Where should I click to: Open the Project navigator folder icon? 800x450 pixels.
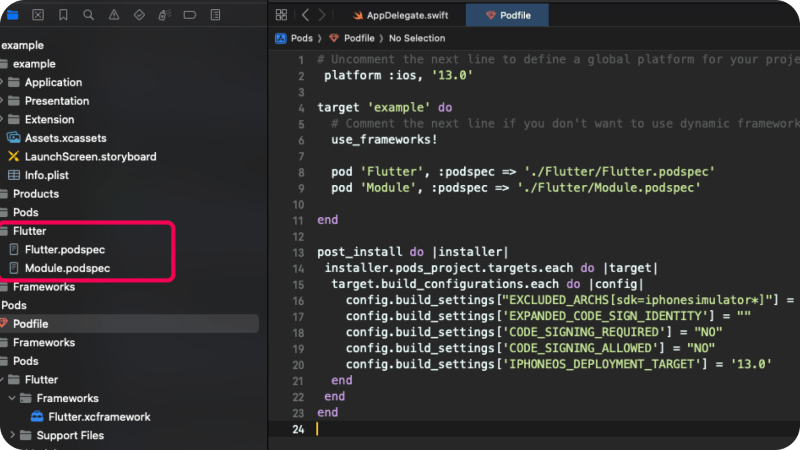(x=13, y=15)
